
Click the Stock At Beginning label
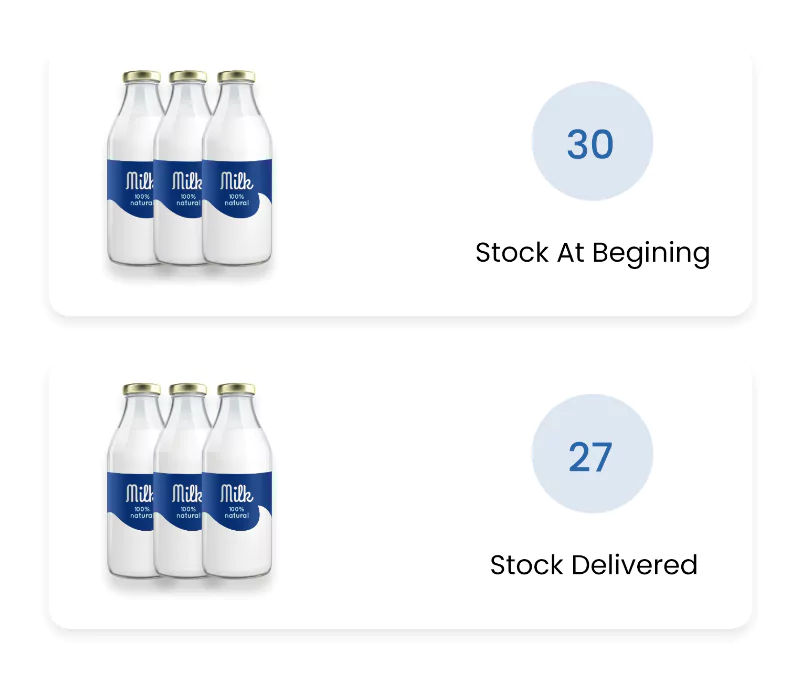[x=593, y=253]
